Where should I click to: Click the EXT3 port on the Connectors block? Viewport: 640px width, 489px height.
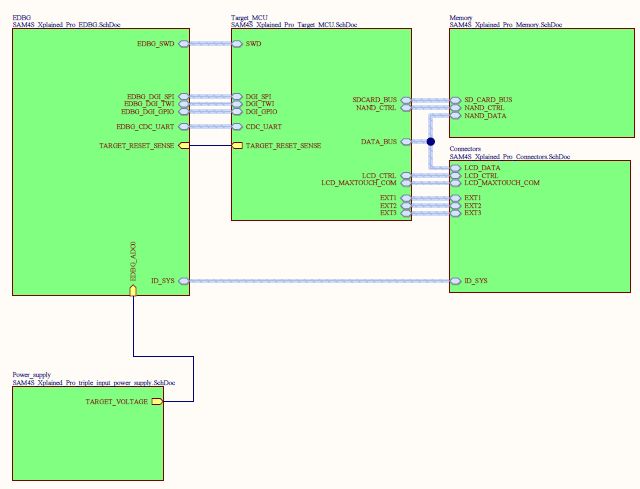coord(456,213)
